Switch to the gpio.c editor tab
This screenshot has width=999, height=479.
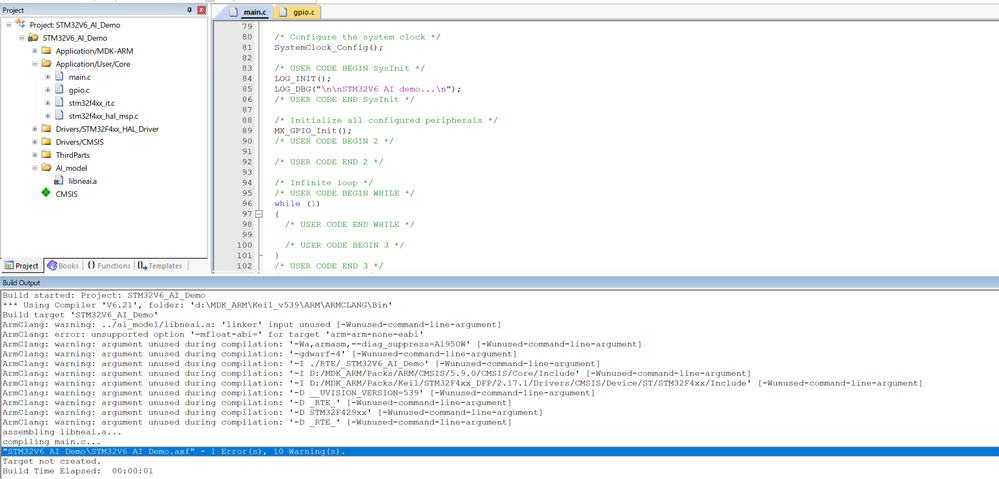pyautogui.click(x=298, y=12)
